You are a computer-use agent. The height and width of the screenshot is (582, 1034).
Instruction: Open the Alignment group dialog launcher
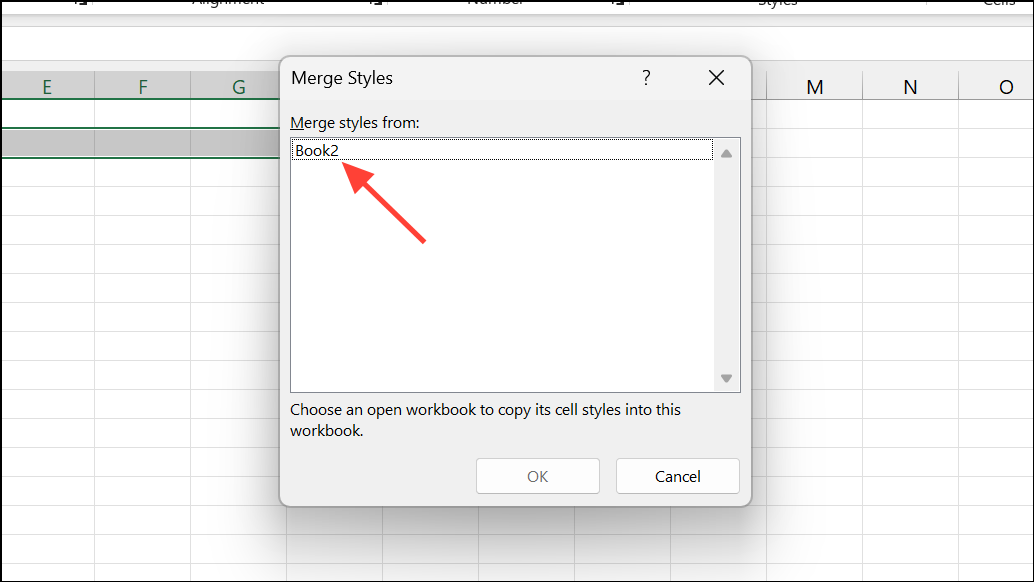[x=374, y=4]
